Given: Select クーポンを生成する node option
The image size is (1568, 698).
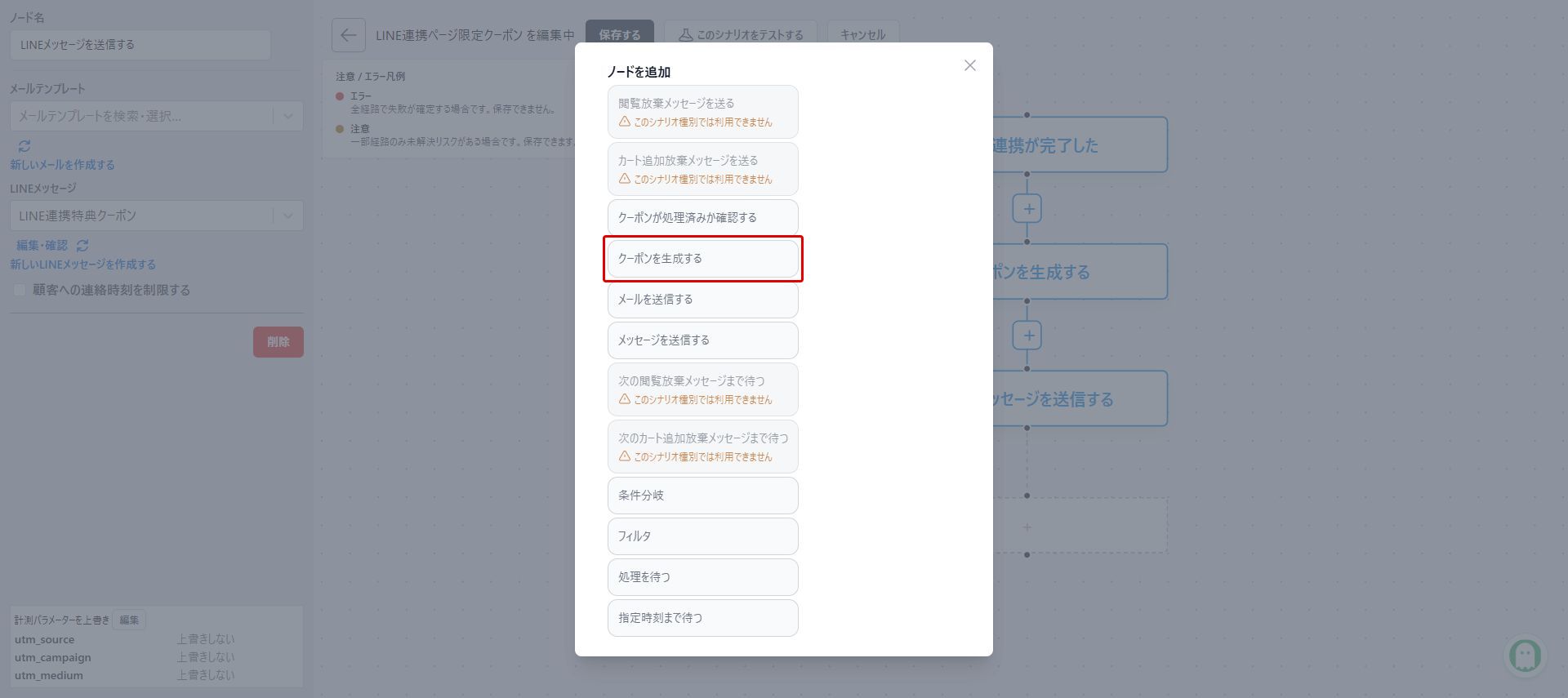Looking at the screenshot, I should pos(702,259).
